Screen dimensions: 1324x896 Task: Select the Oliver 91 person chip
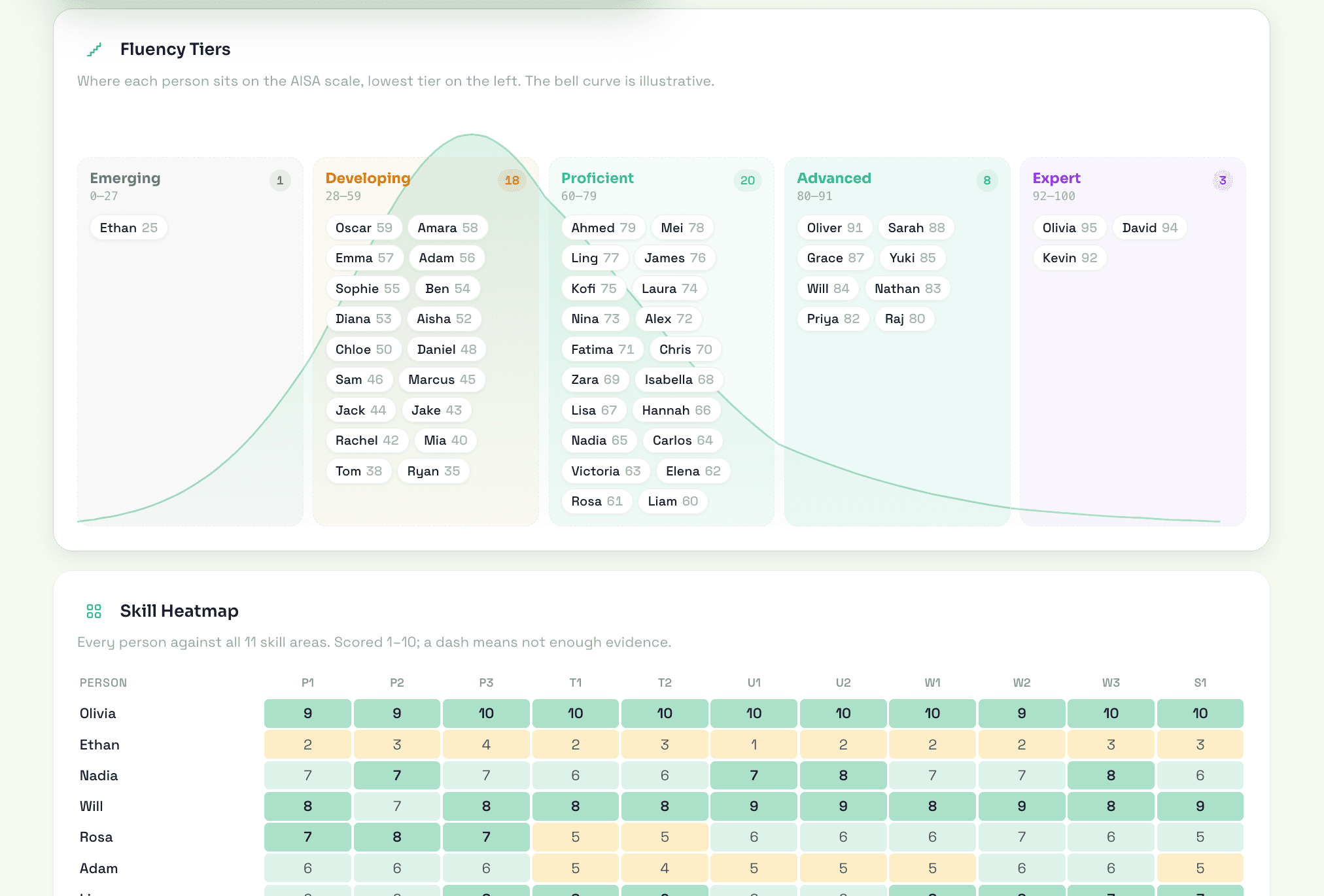tap(835, 228)
